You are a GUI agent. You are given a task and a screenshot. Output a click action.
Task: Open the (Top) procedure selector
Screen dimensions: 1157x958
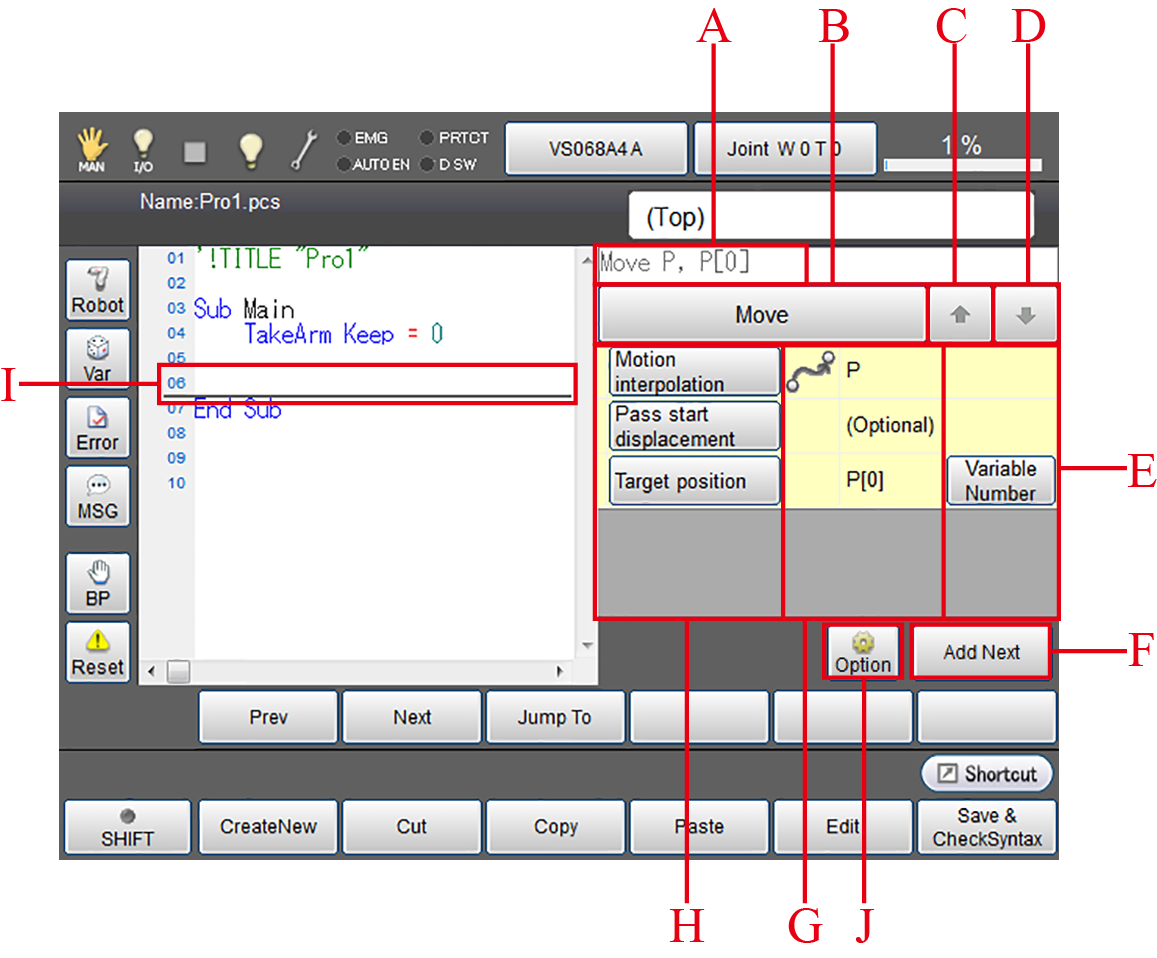[830, 216]
